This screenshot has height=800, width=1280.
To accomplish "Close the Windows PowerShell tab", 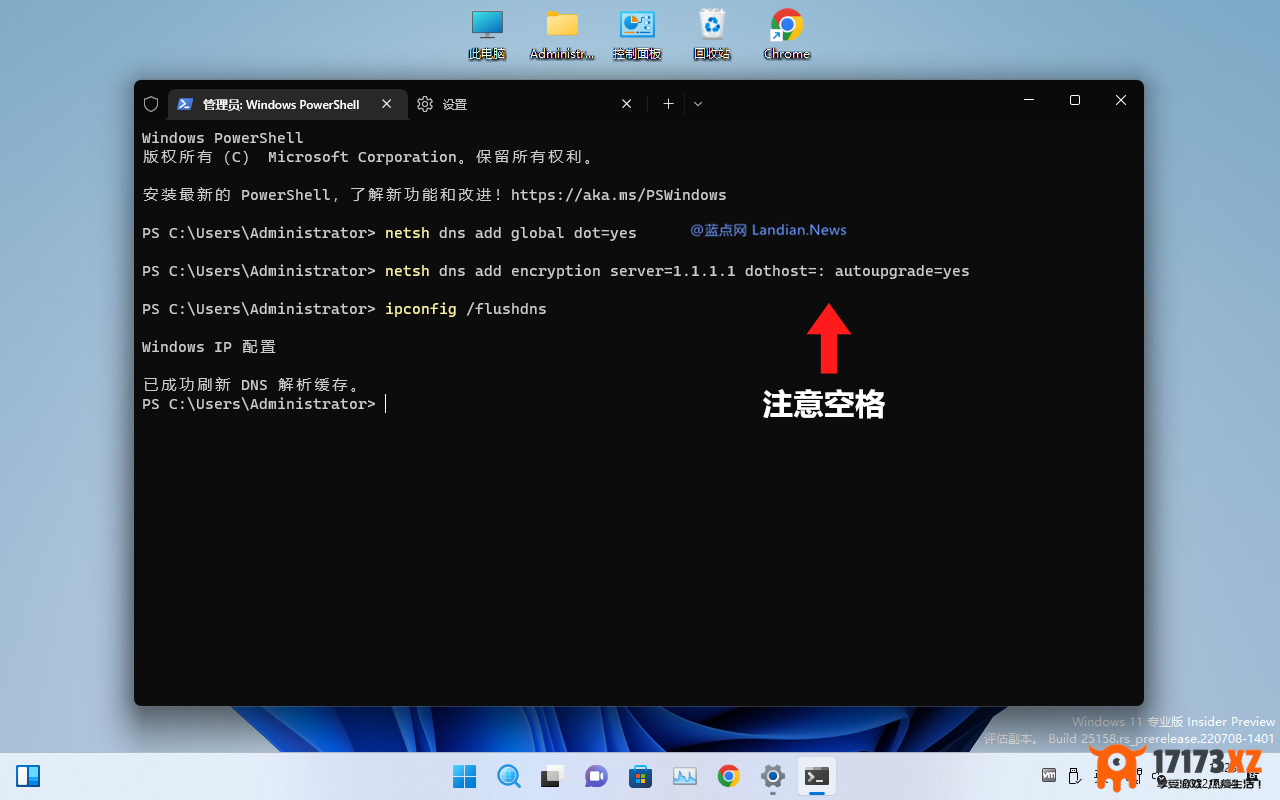I will click(x=386, y=104).
